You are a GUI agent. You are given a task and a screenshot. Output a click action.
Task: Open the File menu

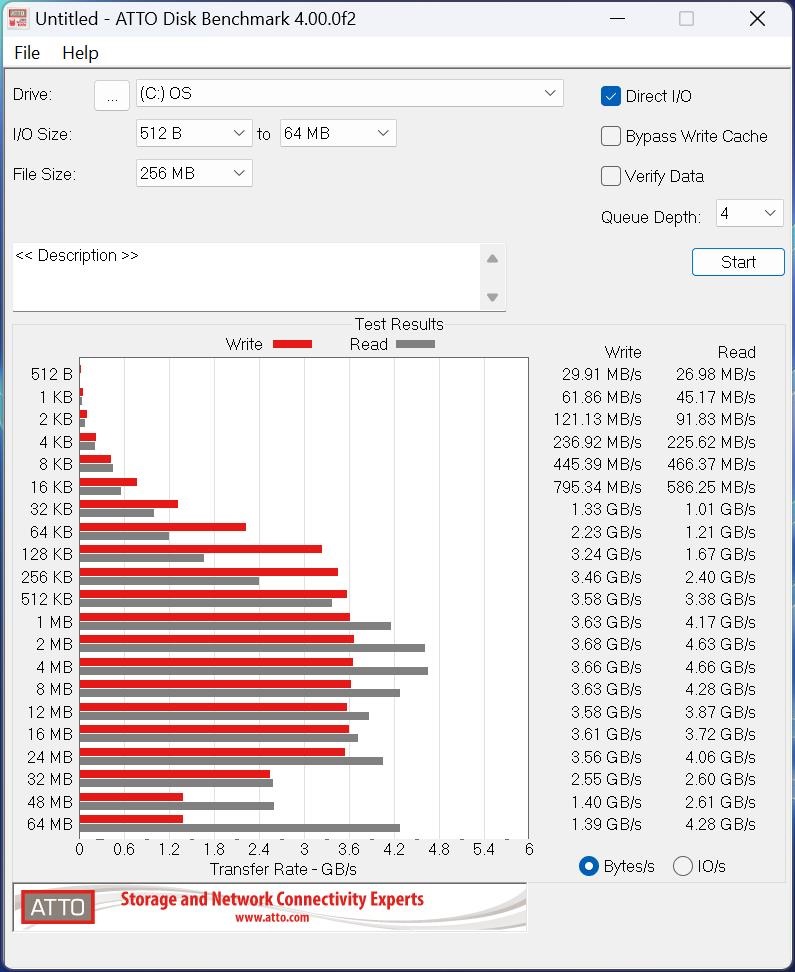[27, 53]
